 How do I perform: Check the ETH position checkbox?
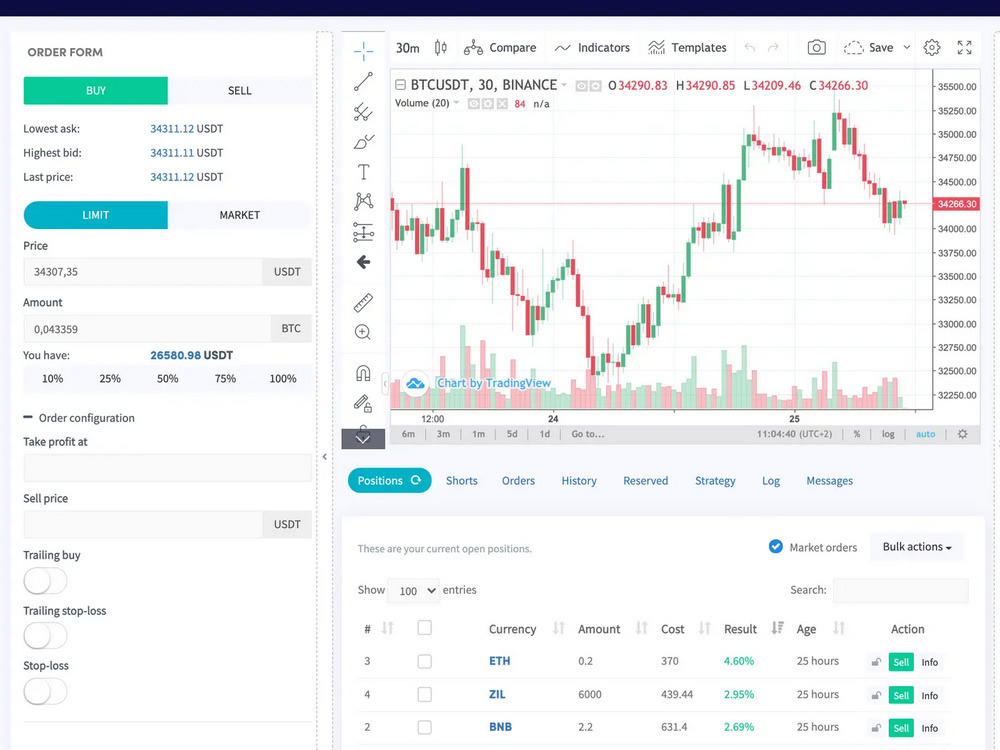[x=424, y=661]
